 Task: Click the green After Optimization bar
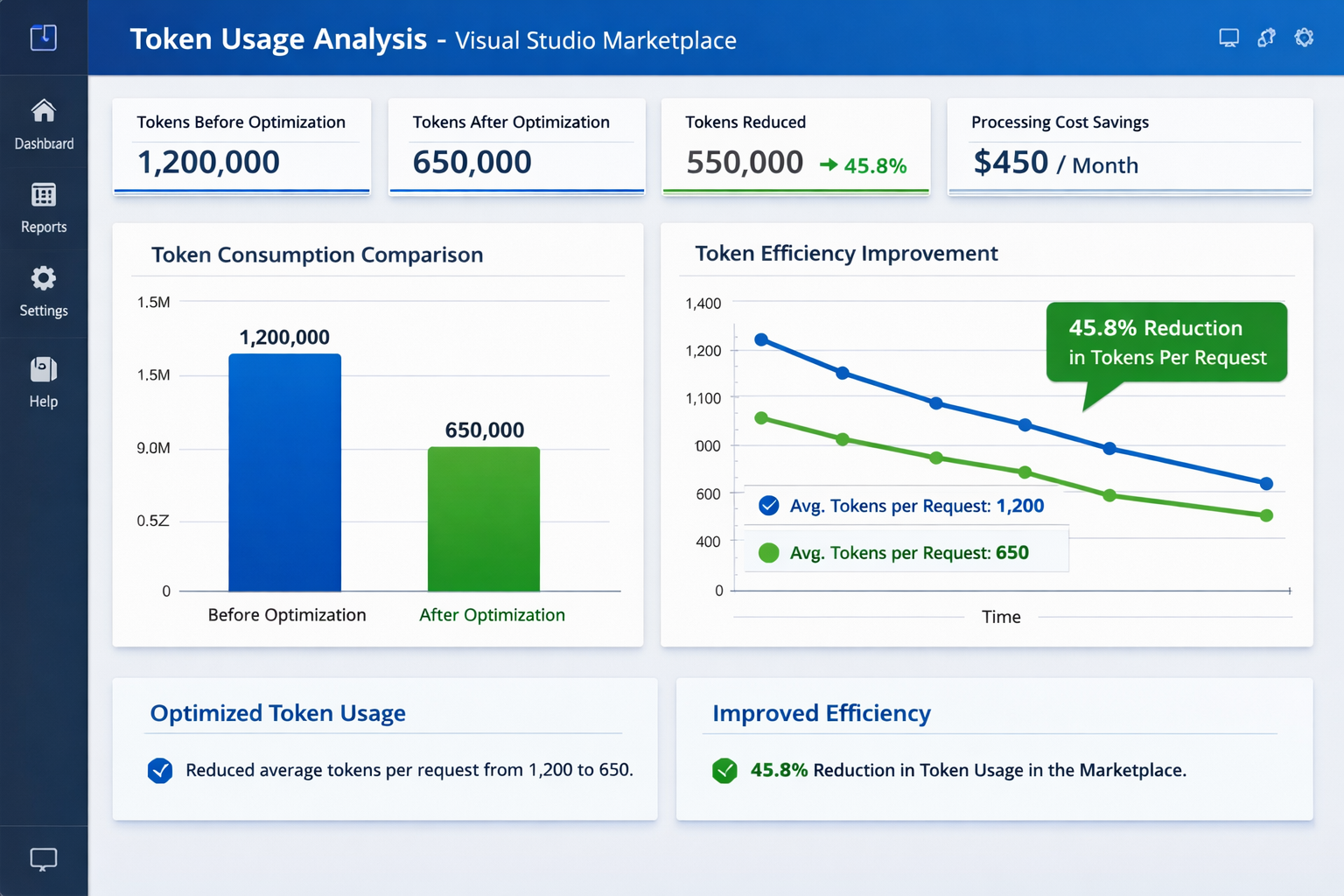tap(484, 519)
